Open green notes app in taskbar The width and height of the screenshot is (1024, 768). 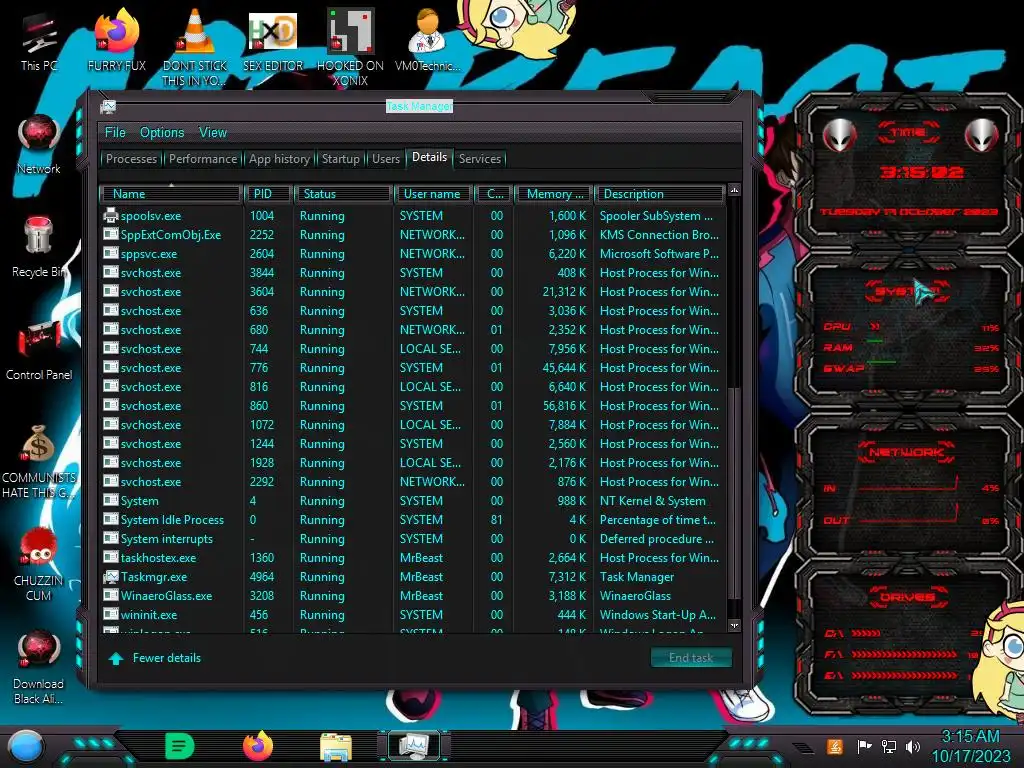coord(180,746)
